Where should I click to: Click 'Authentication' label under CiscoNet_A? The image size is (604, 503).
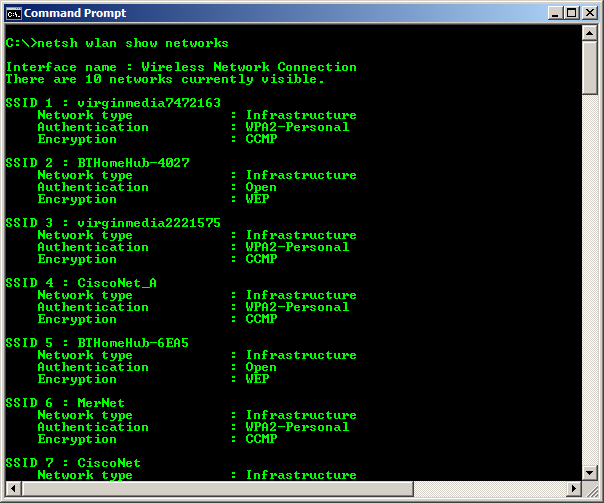coord(93,307)
